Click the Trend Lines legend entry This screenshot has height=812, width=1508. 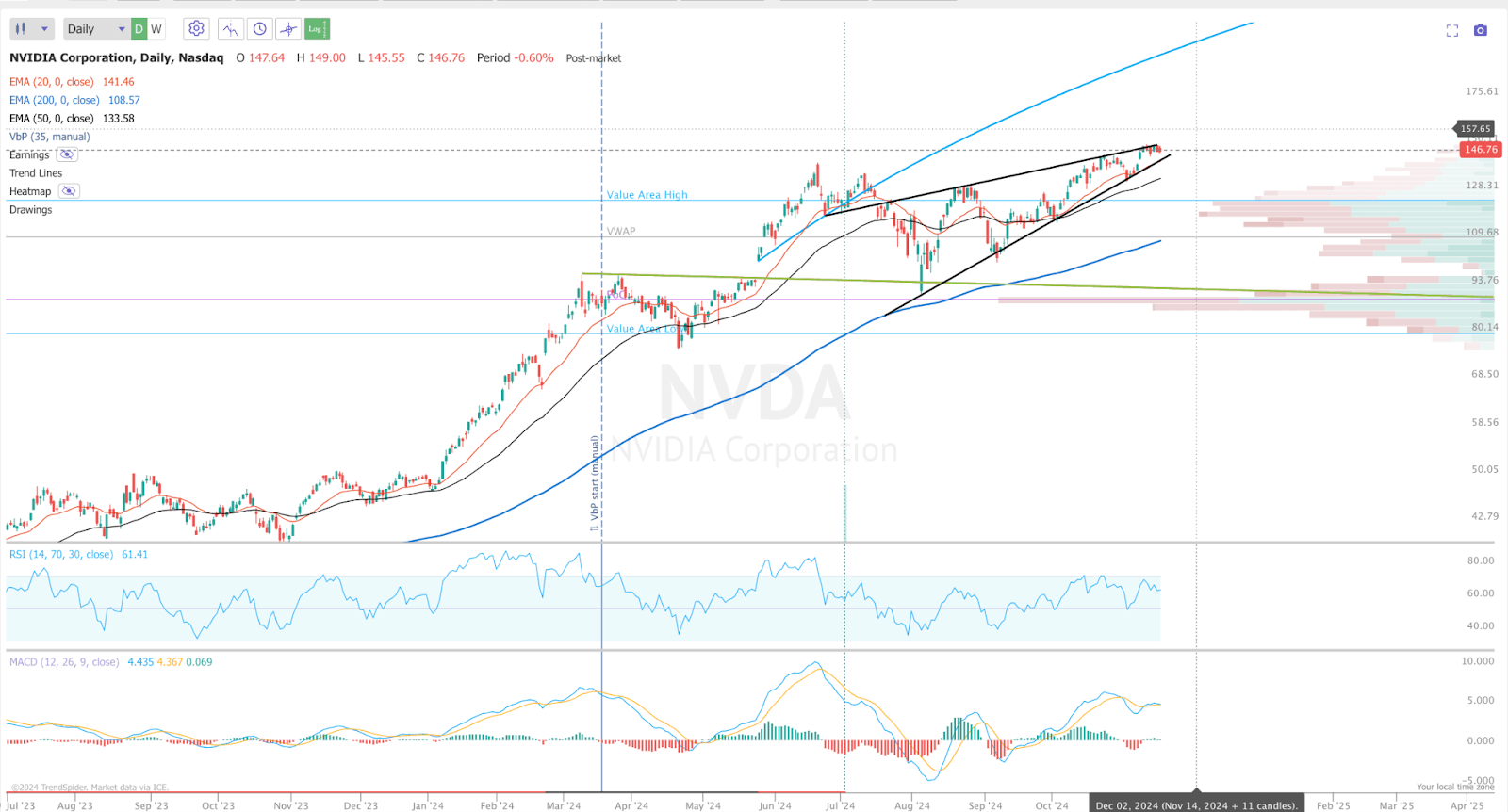(36, 173)
